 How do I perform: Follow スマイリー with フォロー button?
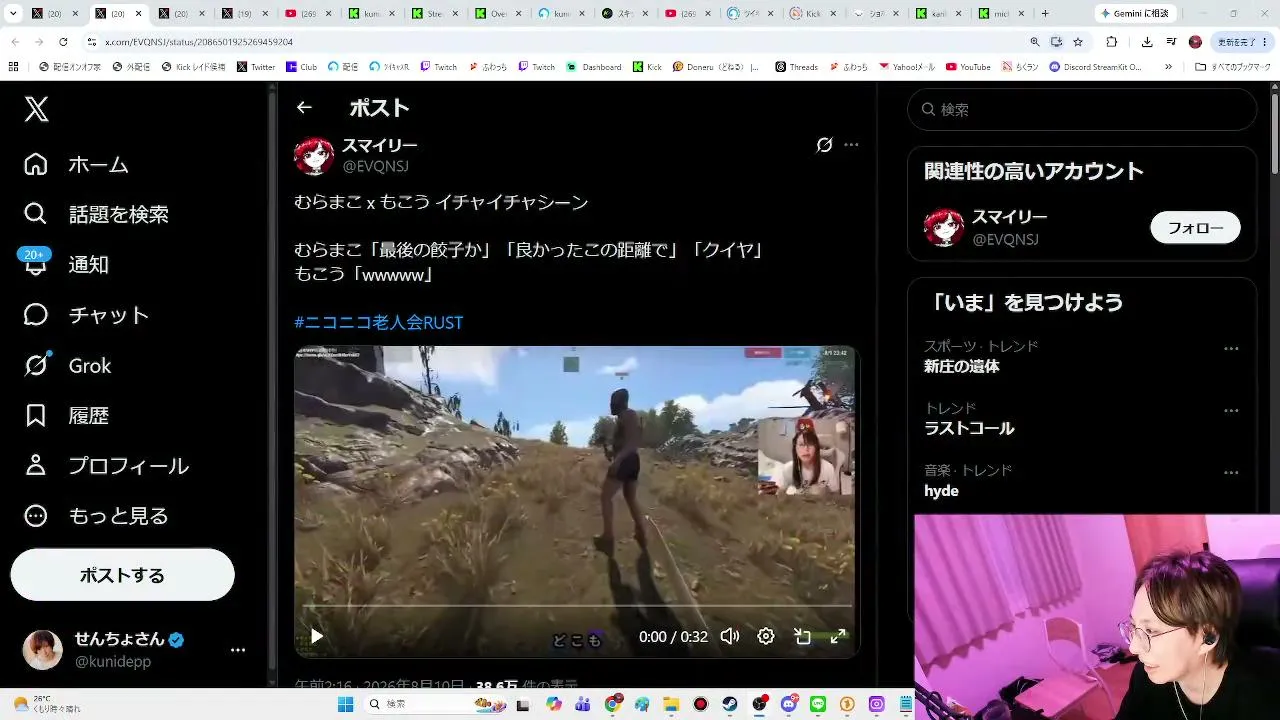(x=1195, y=228)
